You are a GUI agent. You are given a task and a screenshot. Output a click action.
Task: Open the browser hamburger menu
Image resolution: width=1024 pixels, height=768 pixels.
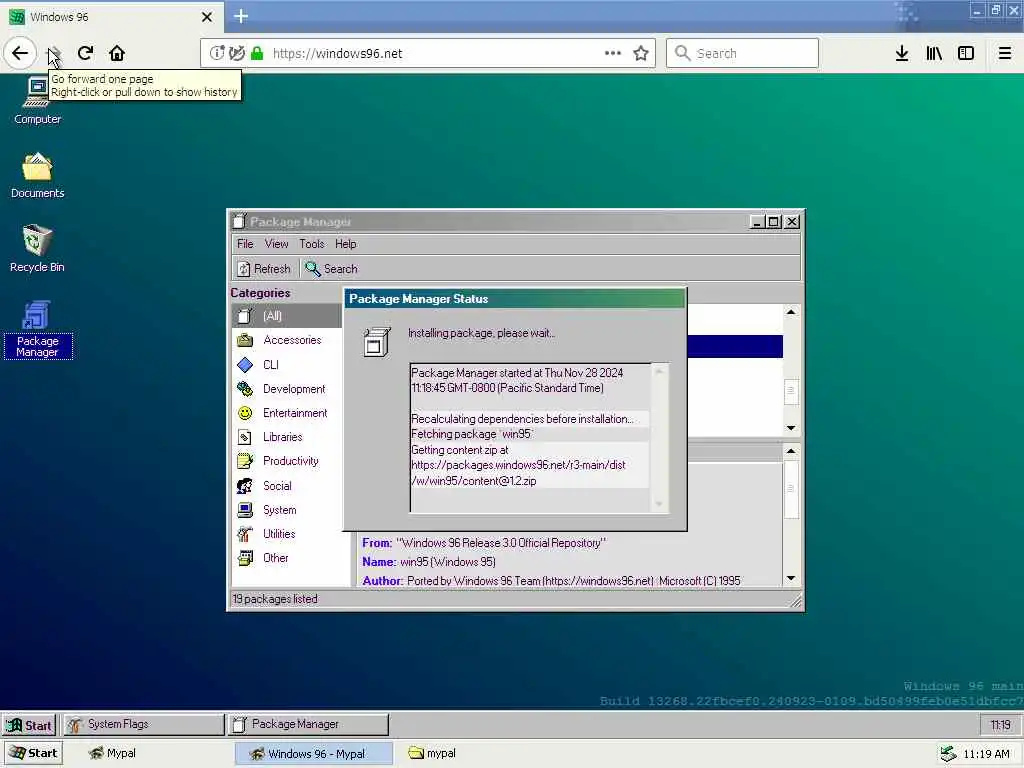coord(1005,53)
